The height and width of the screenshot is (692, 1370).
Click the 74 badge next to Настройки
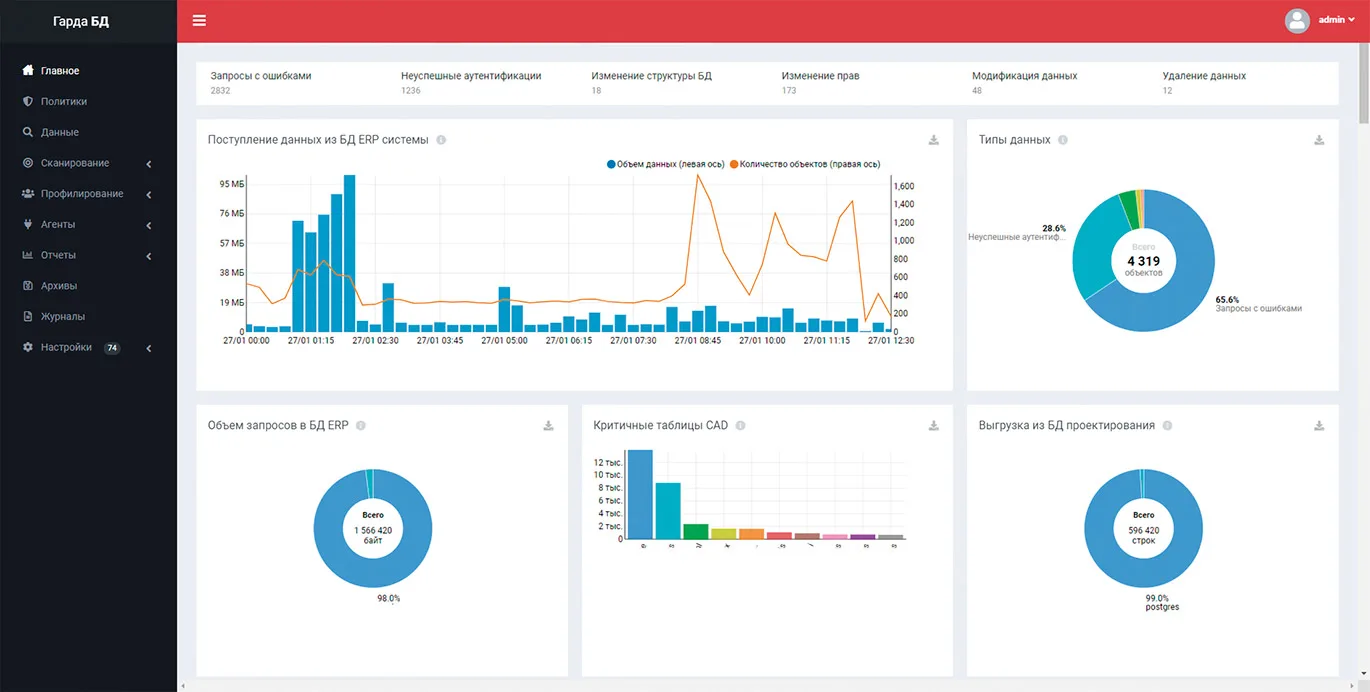click(112, 348)
